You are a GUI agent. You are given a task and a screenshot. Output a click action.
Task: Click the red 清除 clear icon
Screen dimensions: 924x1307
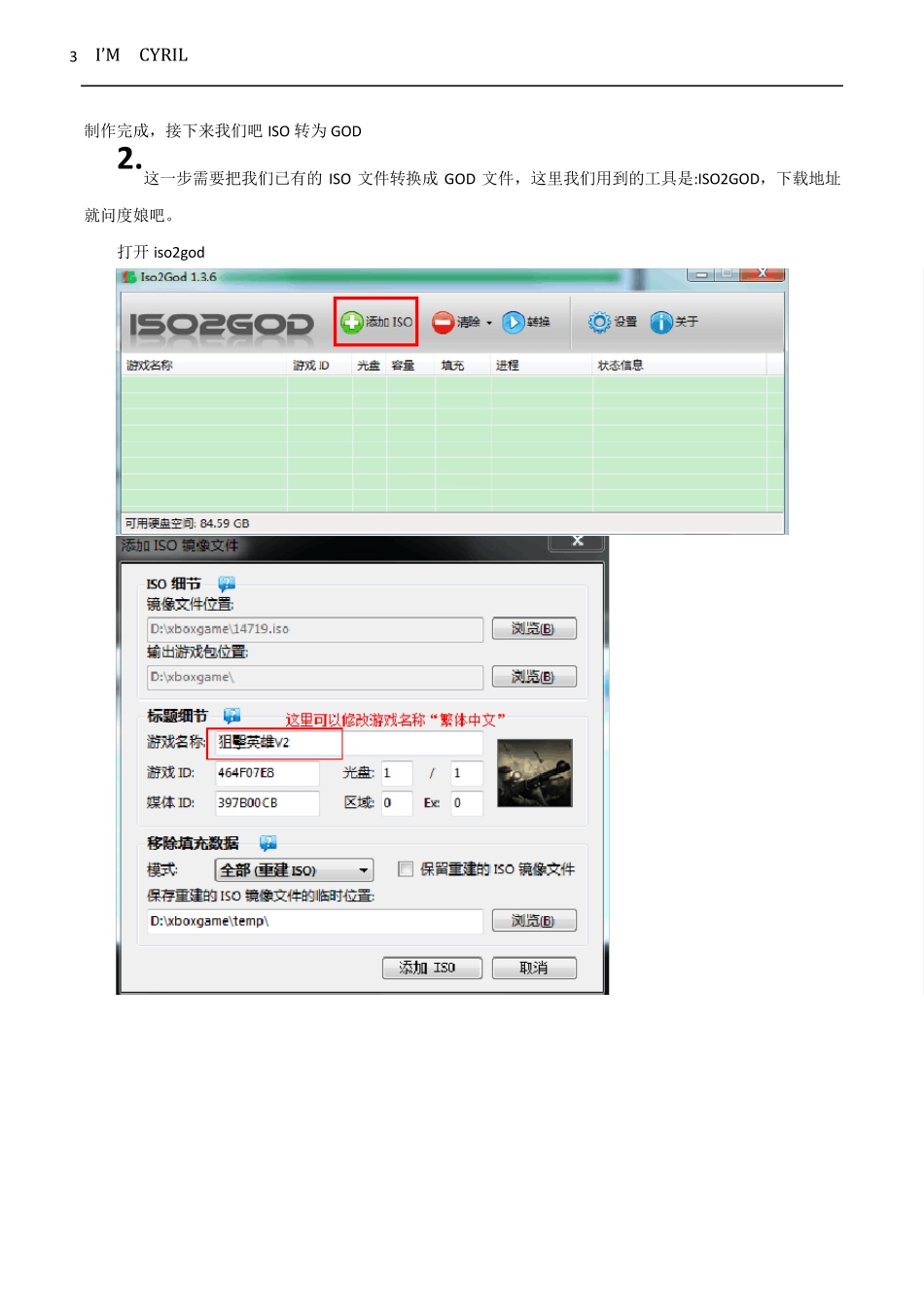(443, 322)
